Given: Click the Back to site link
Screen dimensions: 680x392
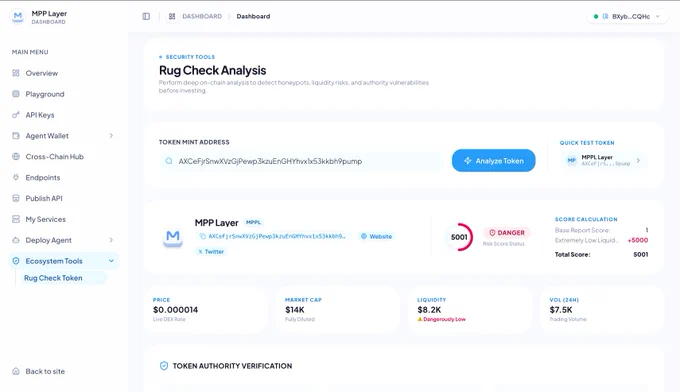Looking at the screenshot, I should tap(45, 371).
